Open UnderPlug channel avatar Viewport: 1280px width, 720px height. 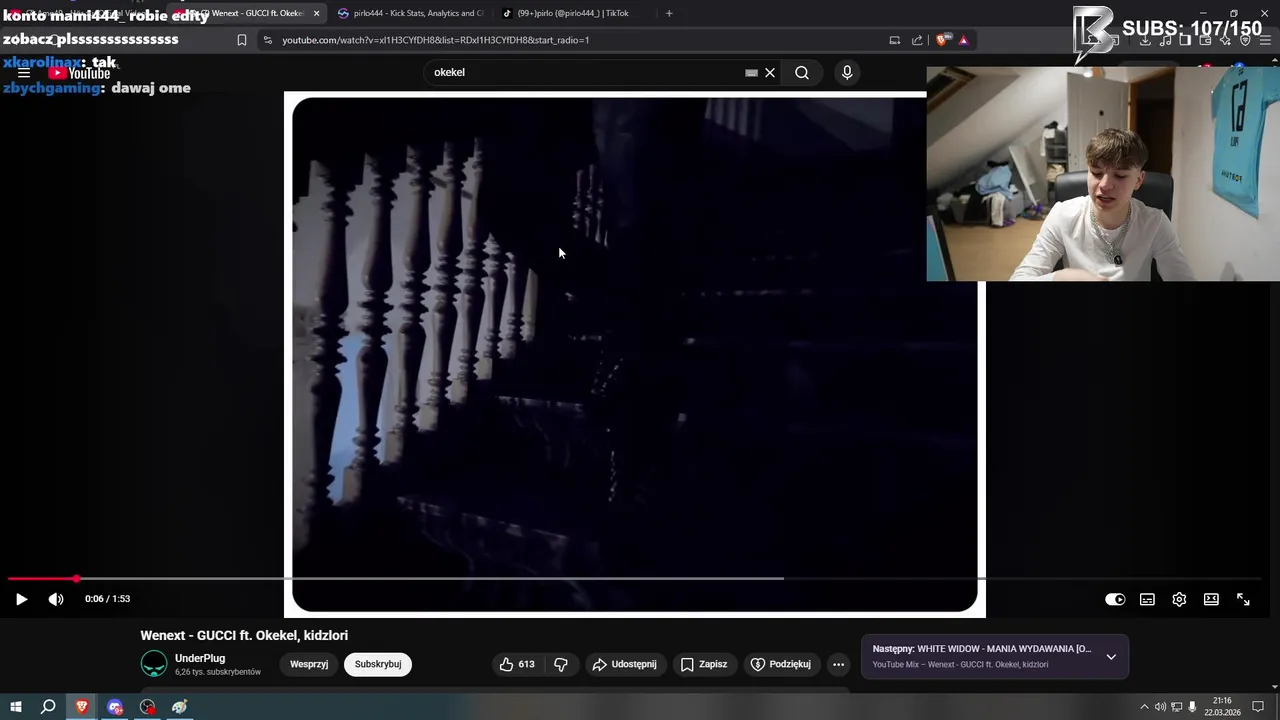click(154, 664)
